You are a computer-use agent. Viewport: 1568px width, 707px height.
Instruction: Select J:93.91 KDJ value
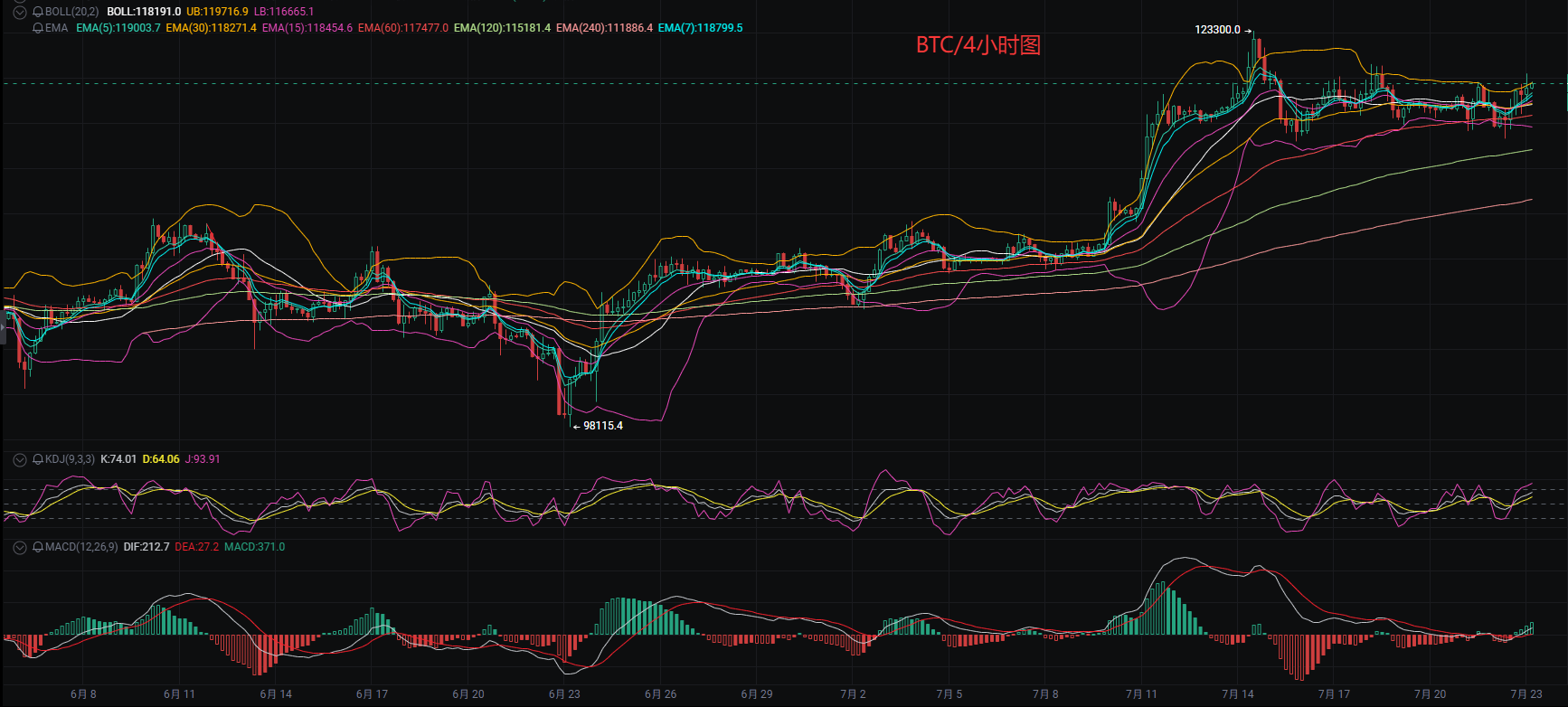203,459
